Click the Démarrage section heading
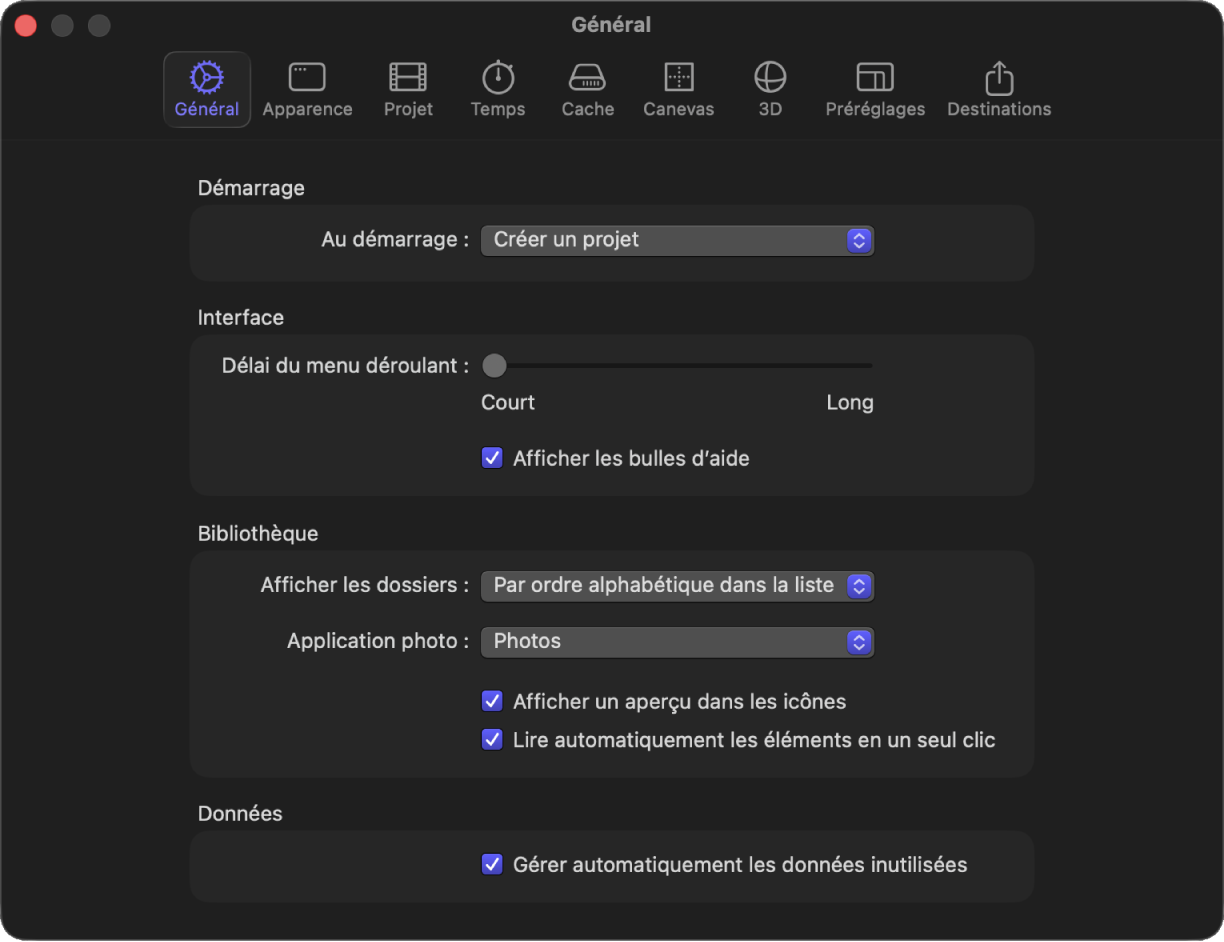 (x=251, y=187)
